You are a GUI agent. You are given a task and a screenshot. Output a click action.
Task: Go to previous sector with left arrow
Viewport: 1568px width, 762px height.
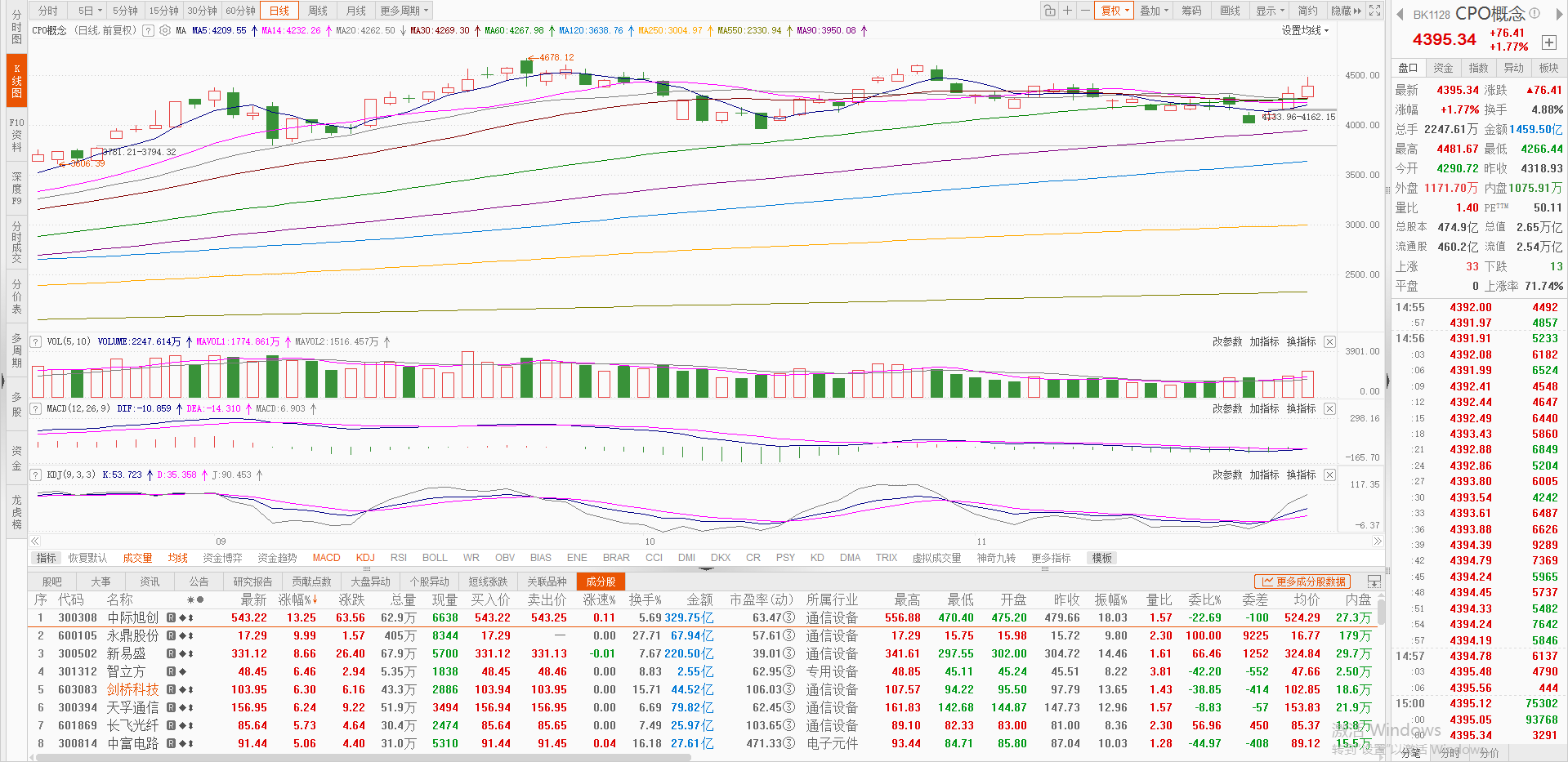click(x=1400, y=14)
